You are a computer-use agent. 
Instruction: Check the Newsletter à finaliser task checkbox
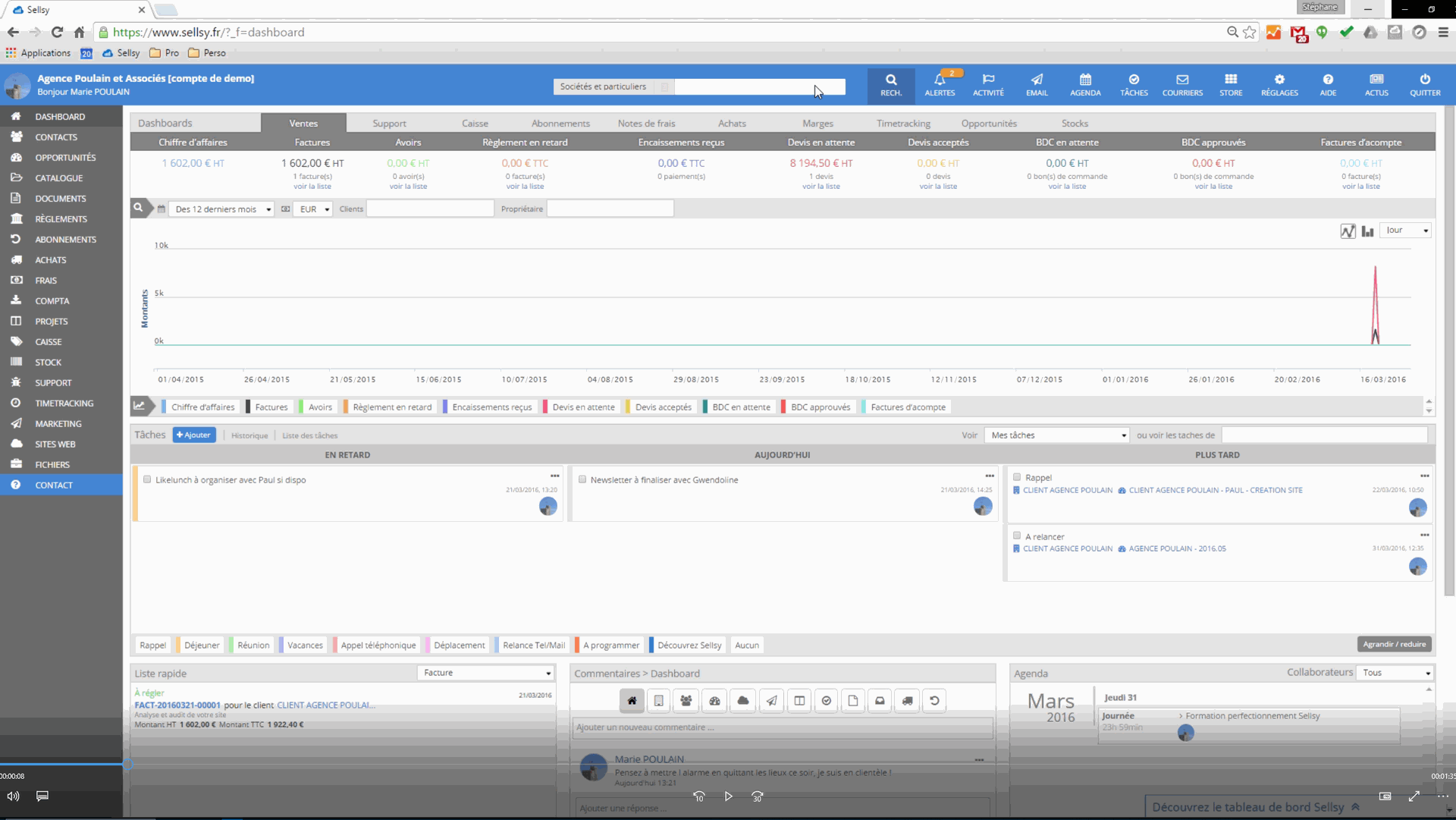coord(582,479)
